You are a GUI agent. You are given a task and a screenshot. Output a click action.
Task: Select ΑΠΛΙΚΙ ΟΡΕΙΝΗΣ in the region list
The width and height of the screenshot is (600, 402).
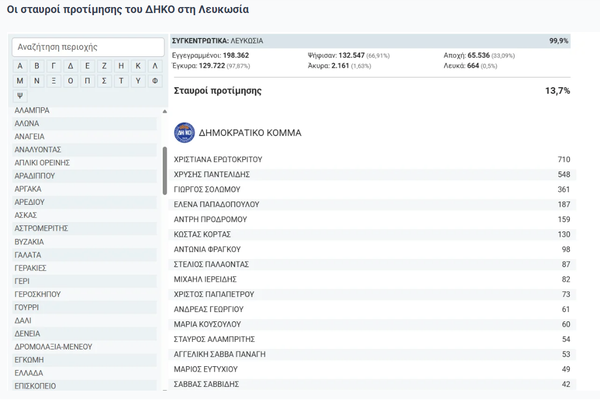coord(85,163)
